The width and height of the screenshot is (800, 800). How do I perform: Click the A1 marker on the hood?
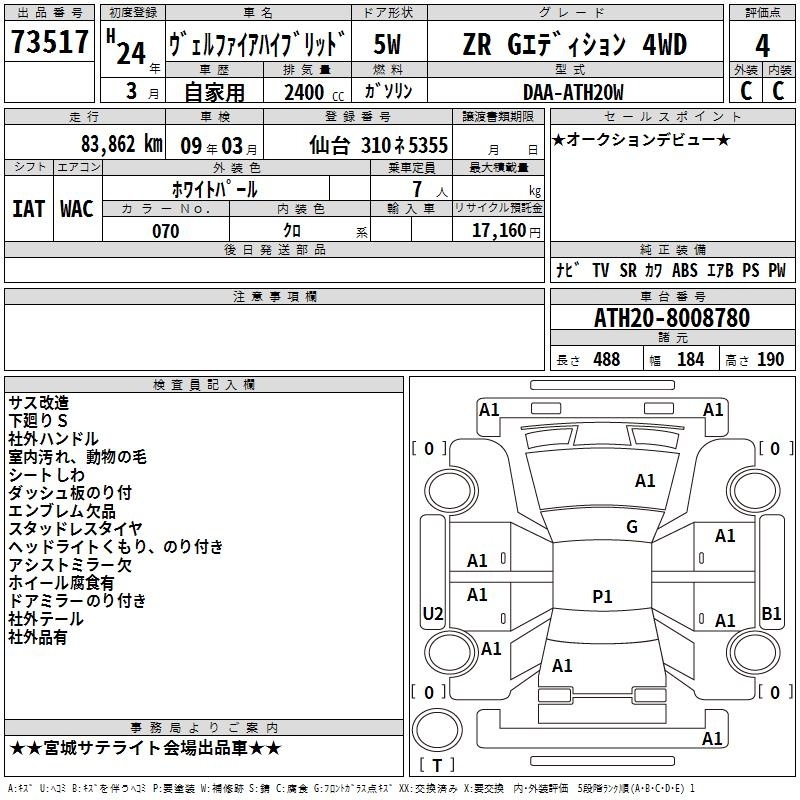[645, 481]
